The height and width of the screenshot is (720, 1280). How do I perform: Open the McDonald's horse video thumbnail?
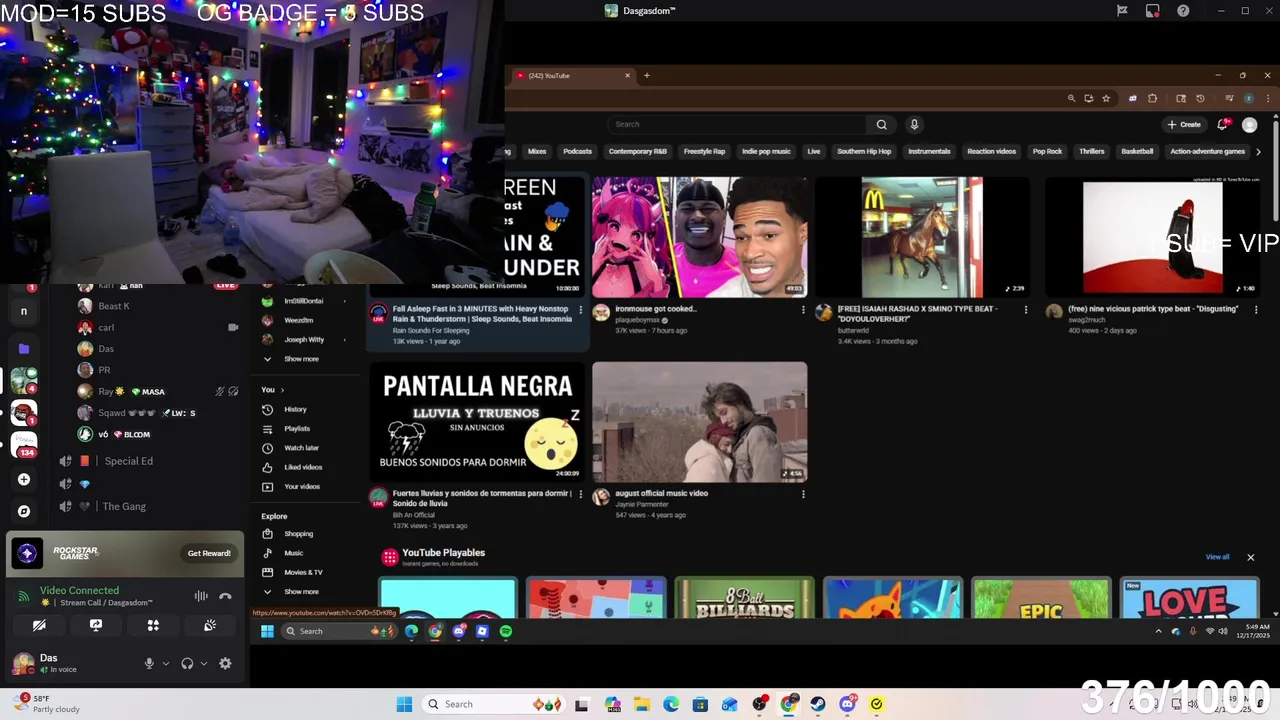tap(922, 237)
